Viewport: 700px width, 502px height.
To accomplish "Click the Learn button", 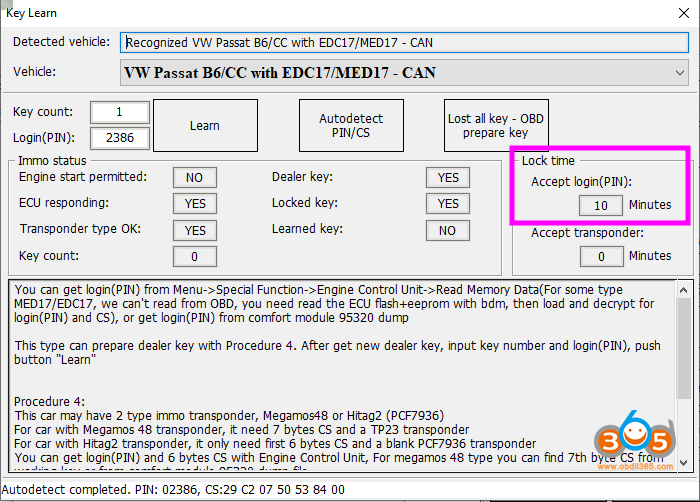I will 205,126.
